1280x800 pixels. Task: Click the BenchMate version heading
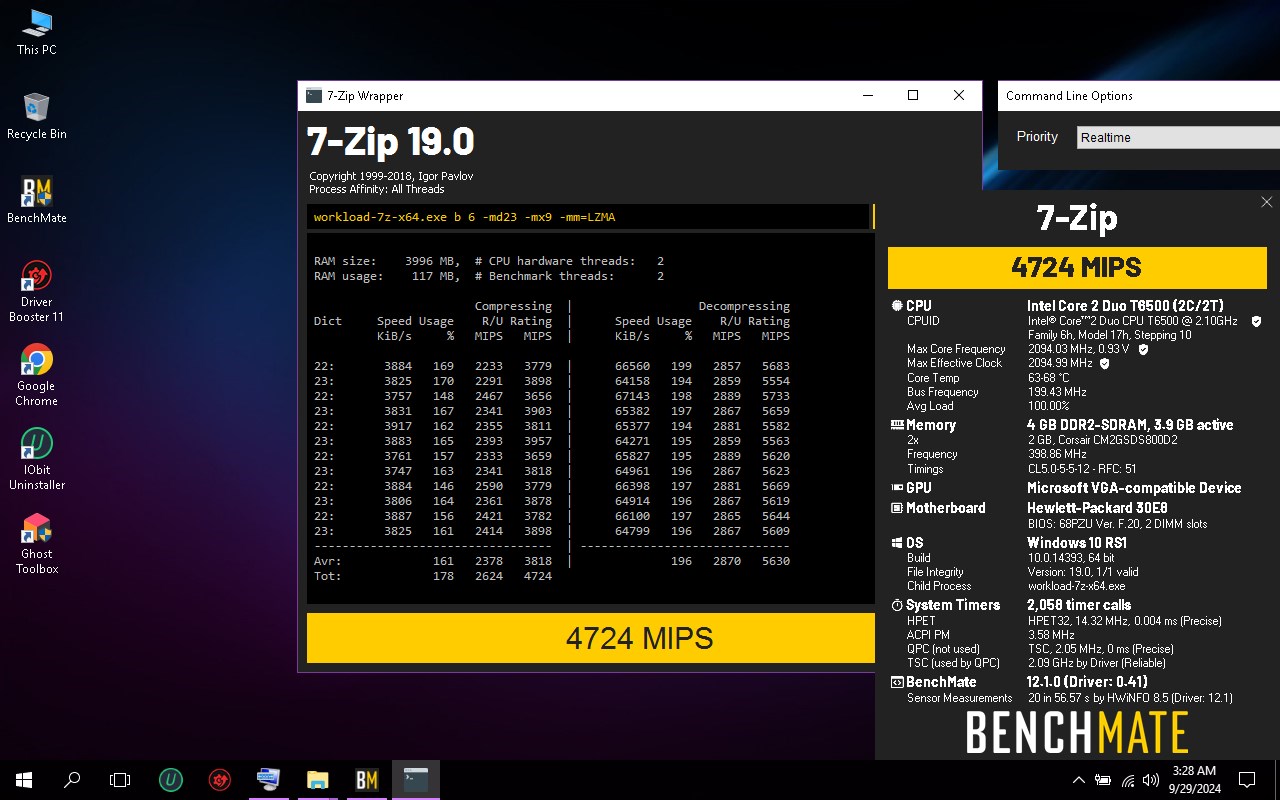point(940,682)
